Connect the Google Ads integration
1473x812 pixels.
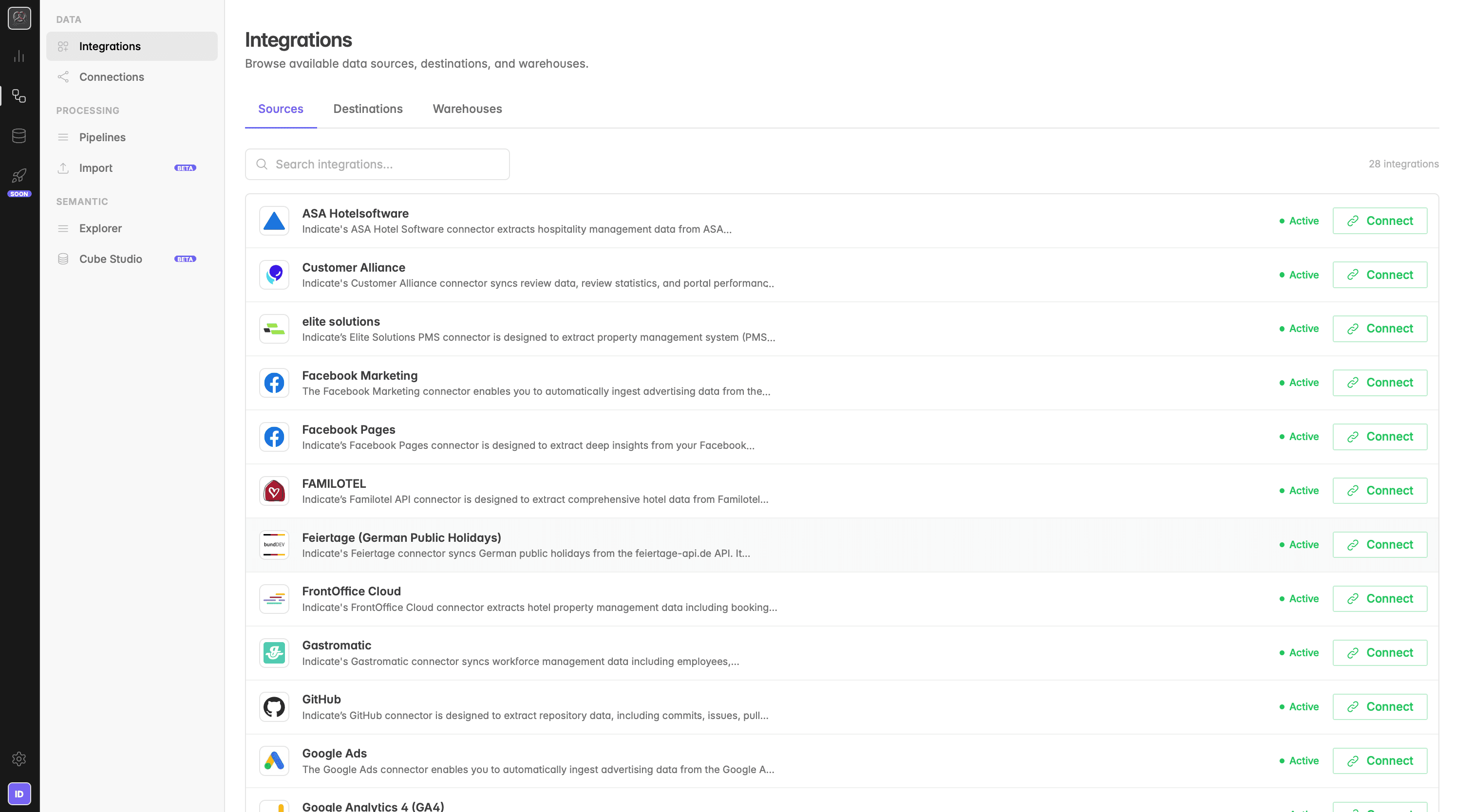point(1380,760)
